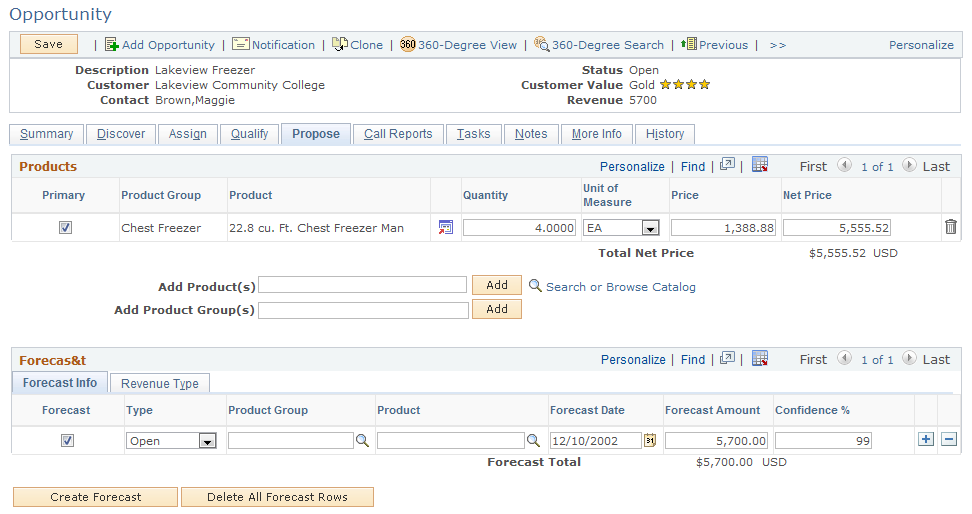Click Add button next to Add Product Group(s)

(497, 309)
